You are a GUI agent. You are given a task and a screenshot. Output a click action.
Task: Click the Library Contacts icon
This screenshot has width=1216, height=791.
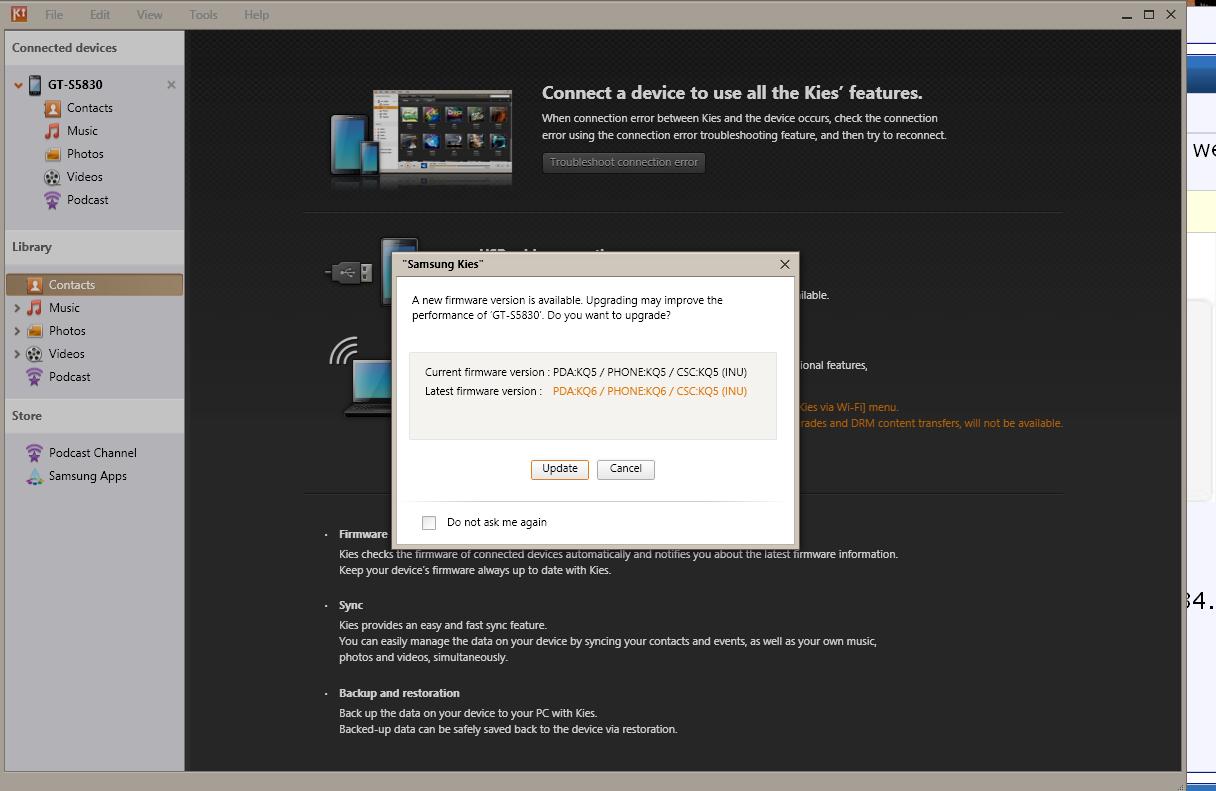35,285
